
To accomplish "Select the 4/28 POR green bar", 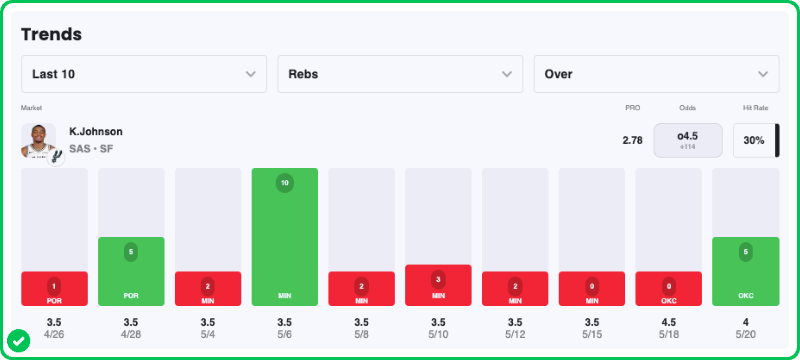I will [x=131, y=271].
